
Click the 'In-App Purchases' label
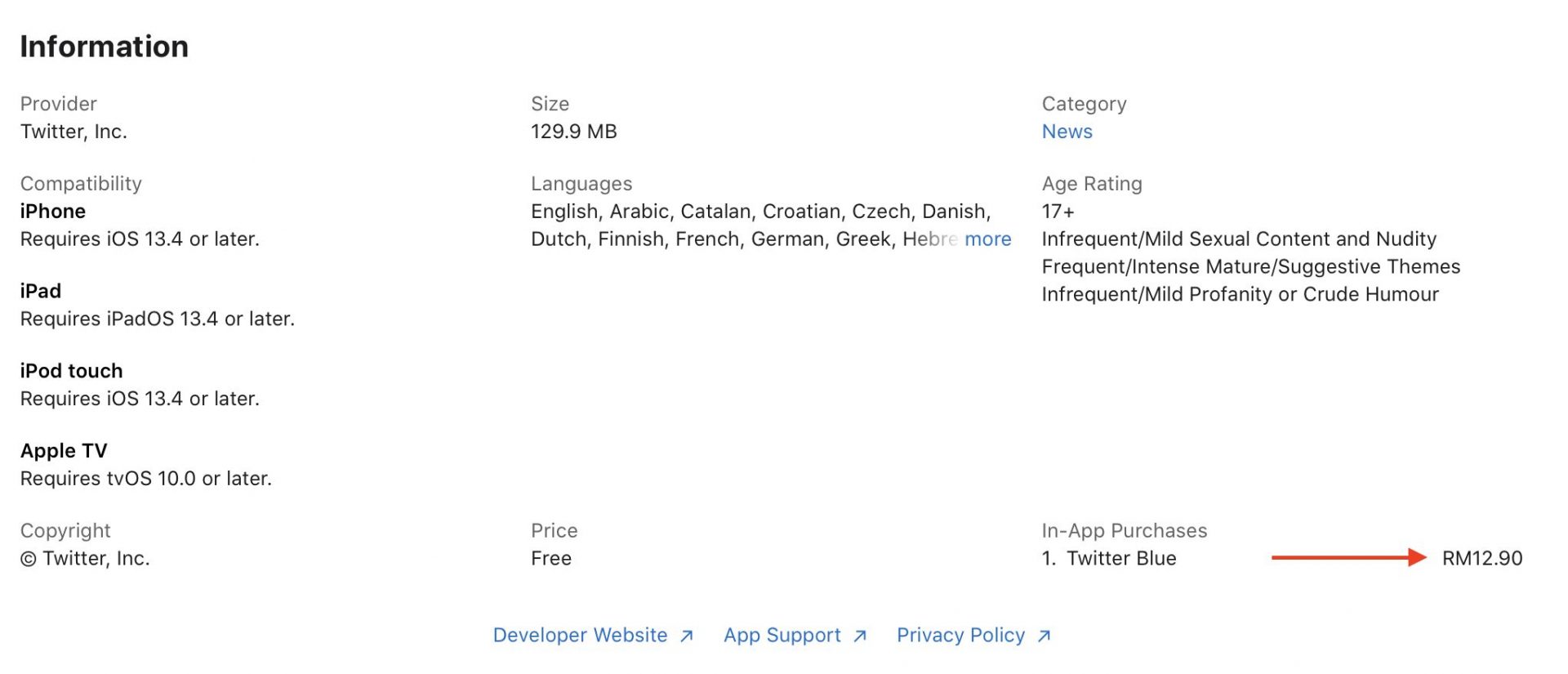point(1125,531)
